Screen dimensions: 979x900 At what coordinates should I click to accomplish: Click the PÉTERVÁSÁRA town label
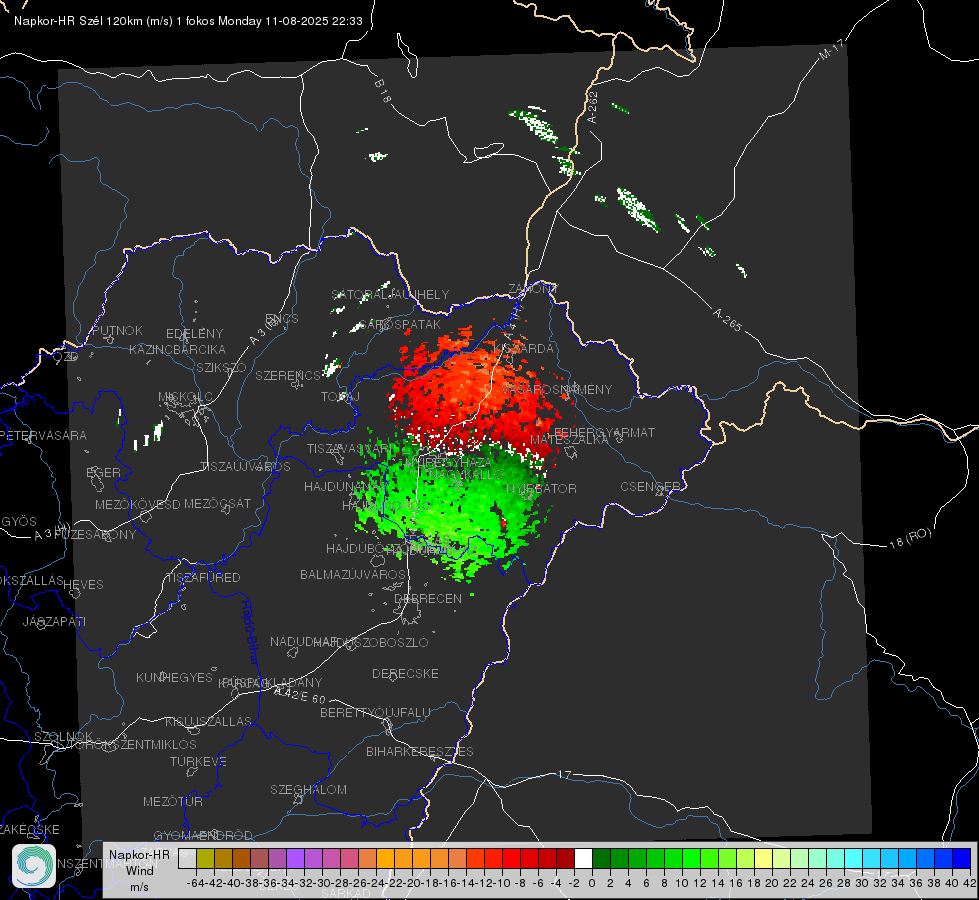[x=43, y=435]
